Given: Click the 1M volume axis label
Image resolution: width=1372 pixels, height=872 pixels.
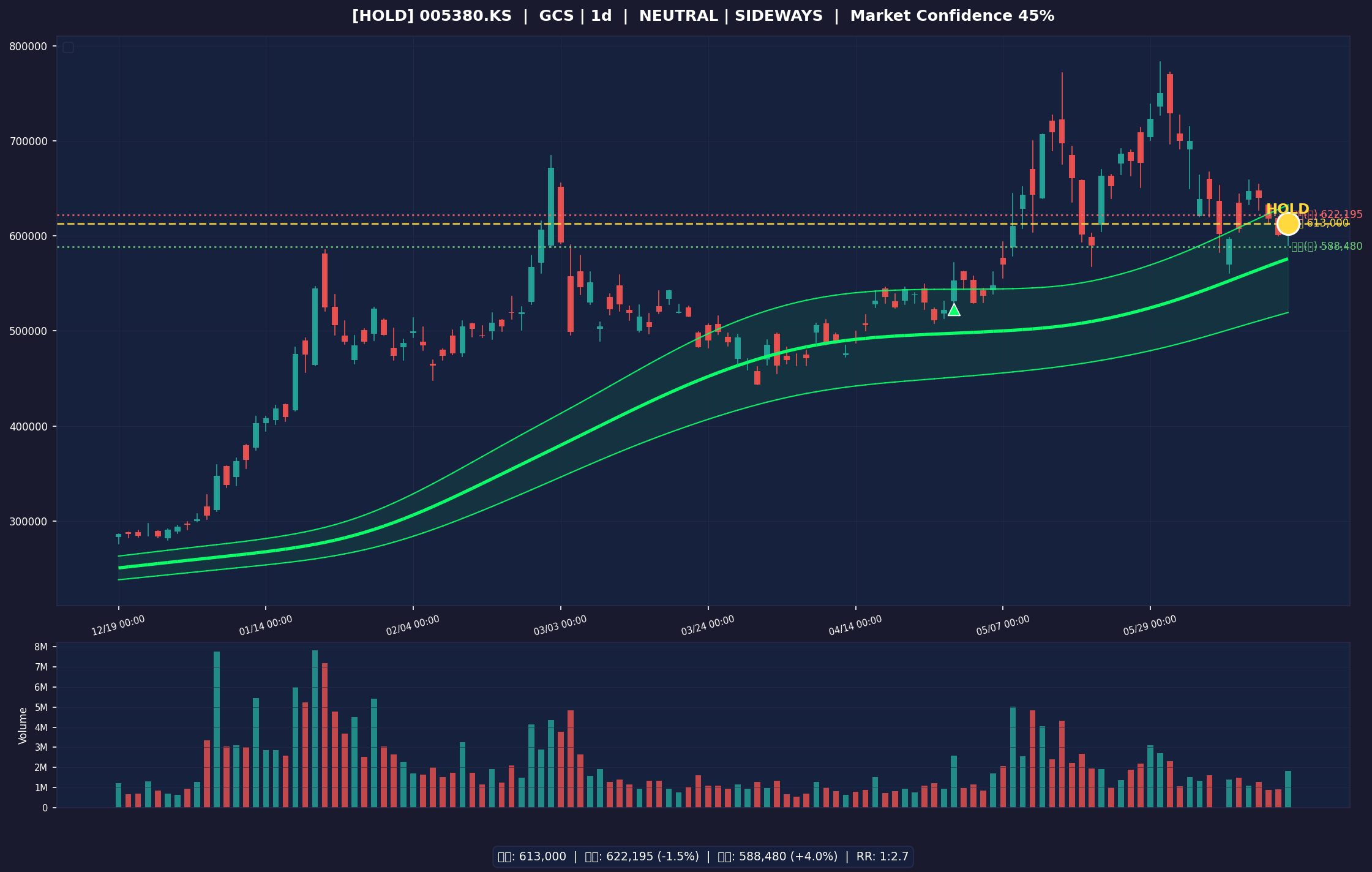Looking at the screenshot, I should point(41,787).
